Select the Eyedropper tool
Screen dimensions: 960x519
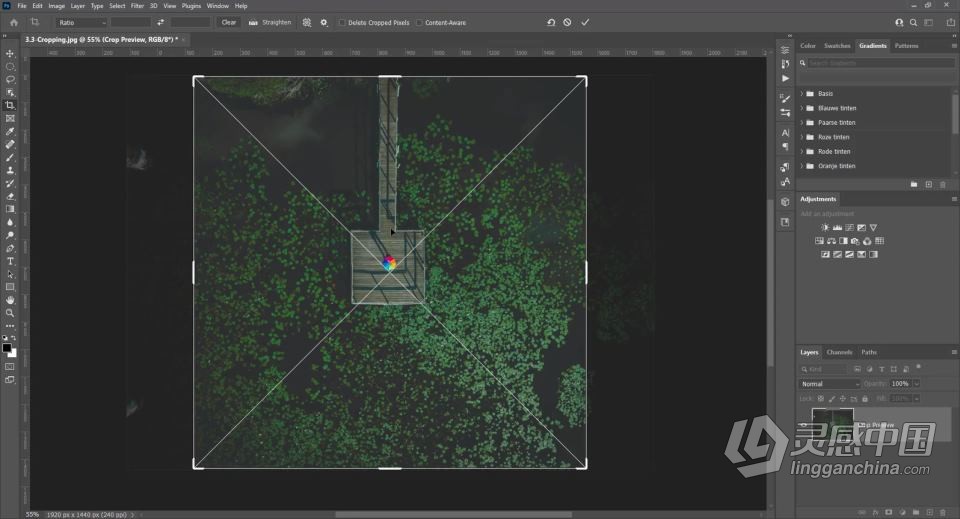tap(10, 132)
